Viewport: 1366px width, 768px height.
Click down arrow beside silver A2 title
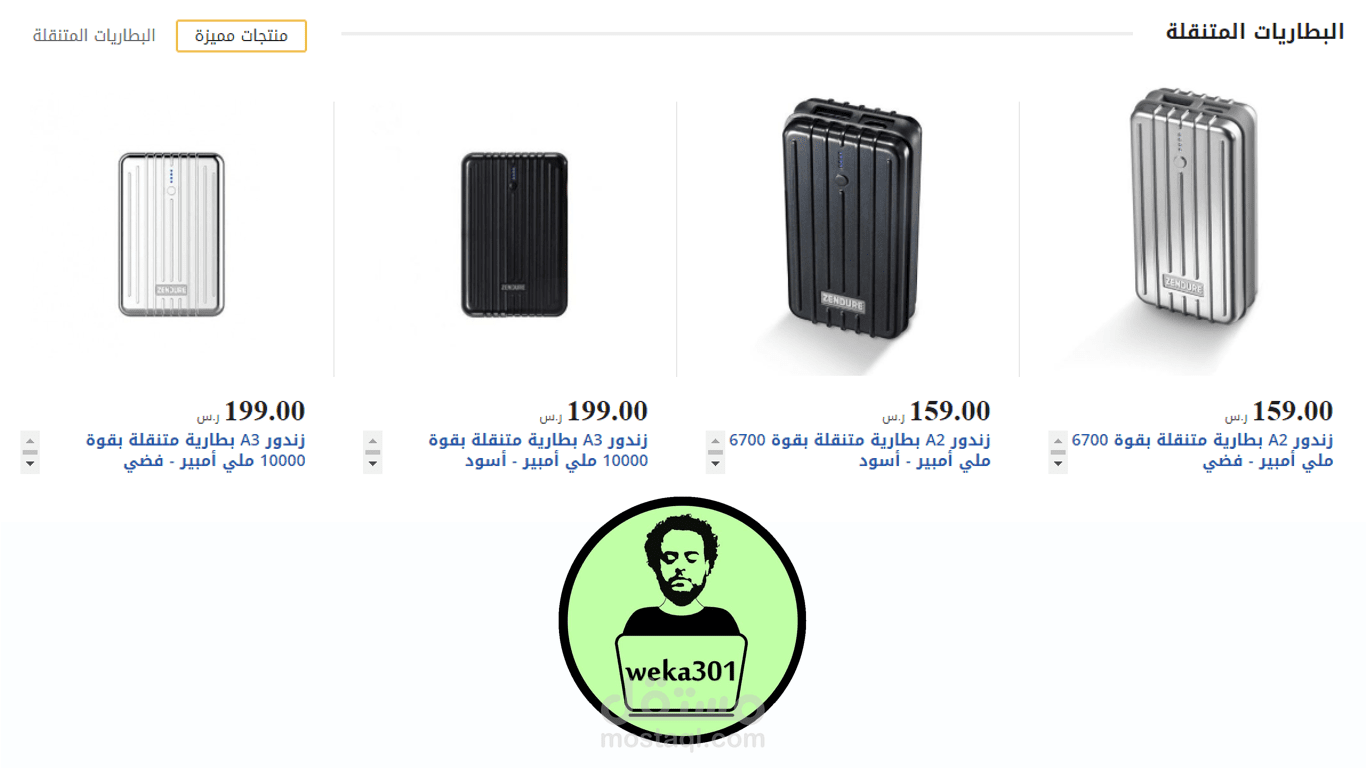pos(1058,464)
